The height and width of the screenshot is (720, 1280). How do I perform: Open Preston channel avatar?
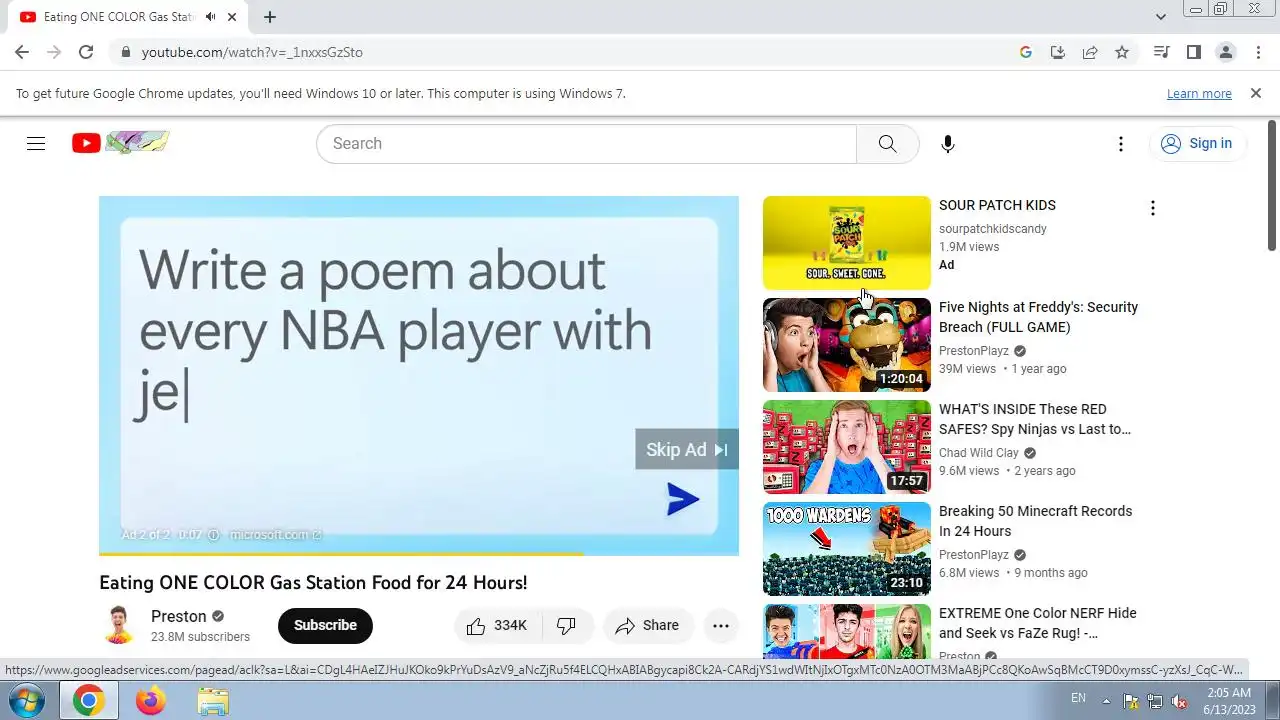119,625
